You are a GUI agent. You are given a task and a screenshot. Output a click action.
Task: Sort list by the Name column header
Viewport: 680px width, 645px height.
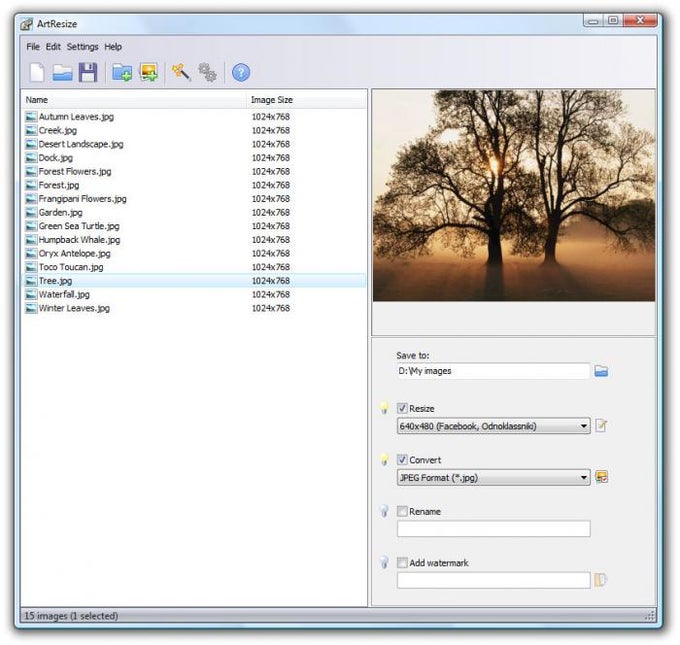[x=134, y=100]
